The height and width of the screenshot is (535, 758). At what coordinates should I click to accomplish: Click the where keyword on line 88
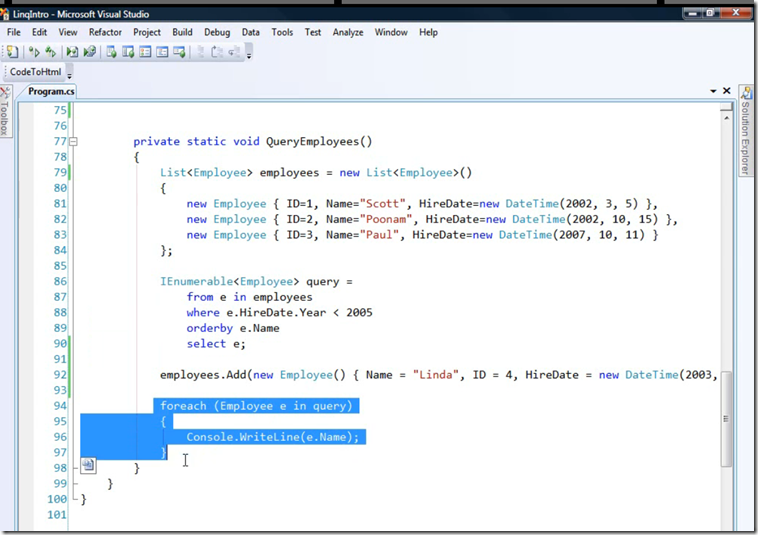point(203,313)
